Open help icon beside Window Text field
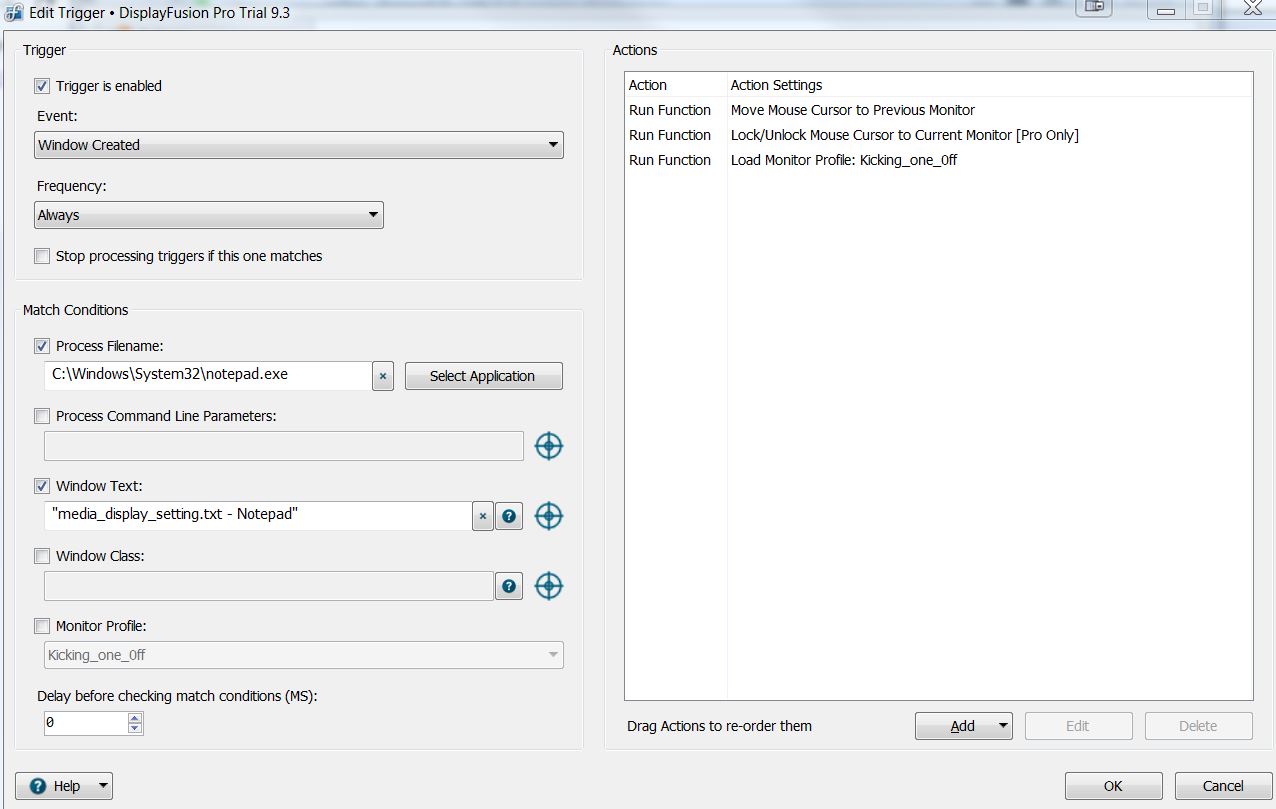The image size is (1276, 809). coord(509,516)
